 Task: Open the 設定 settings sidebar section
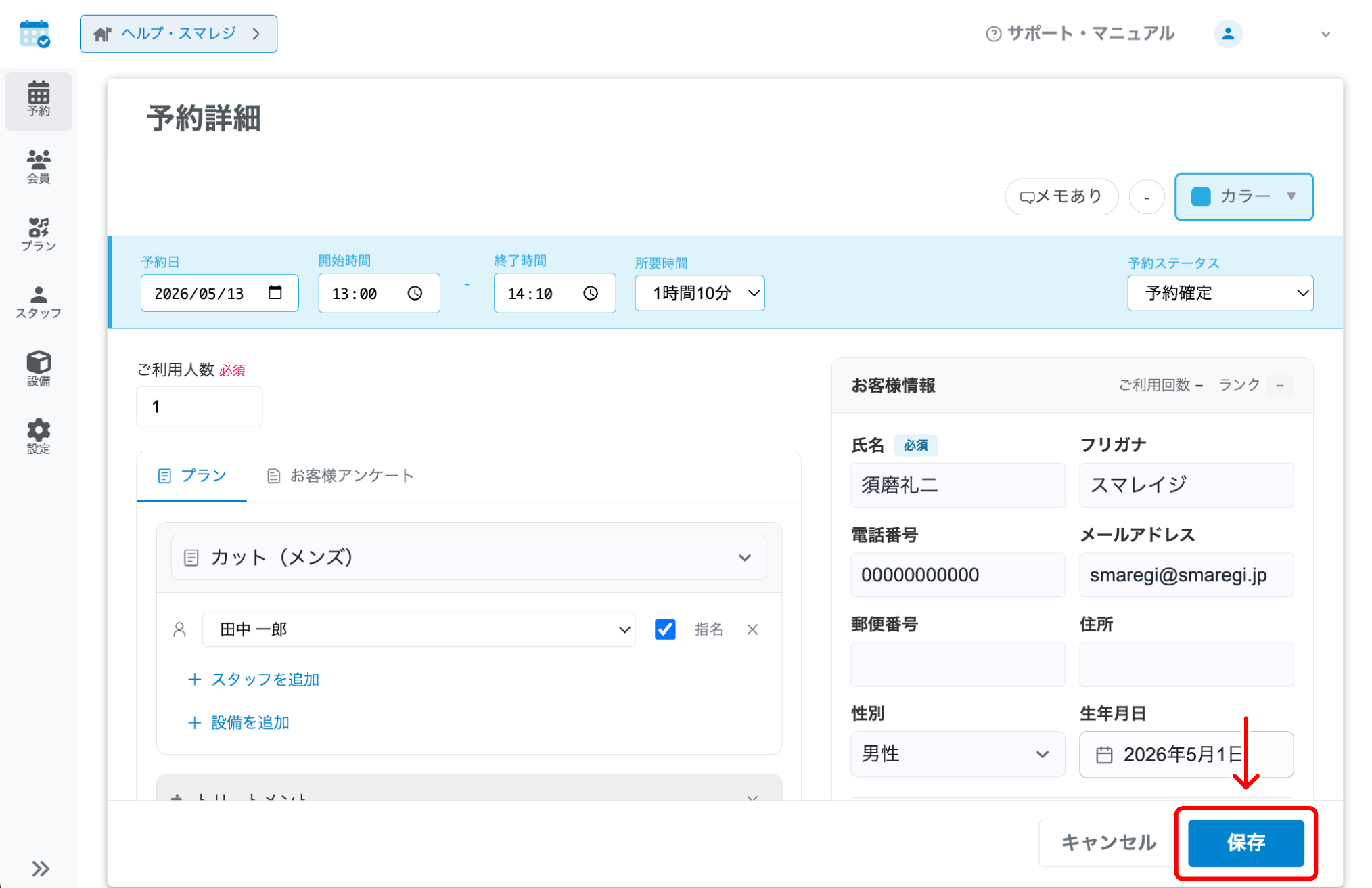(39, 437)
